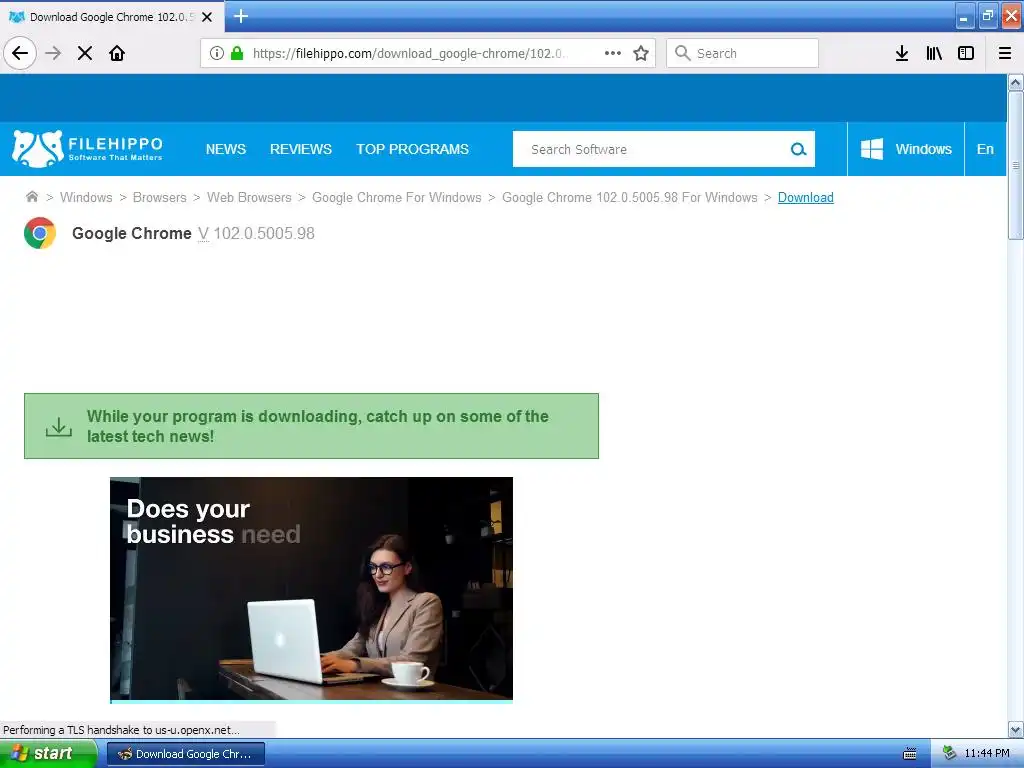Click the forward navigation arrow
The image size is (1024, 768).
pos(53,53)
